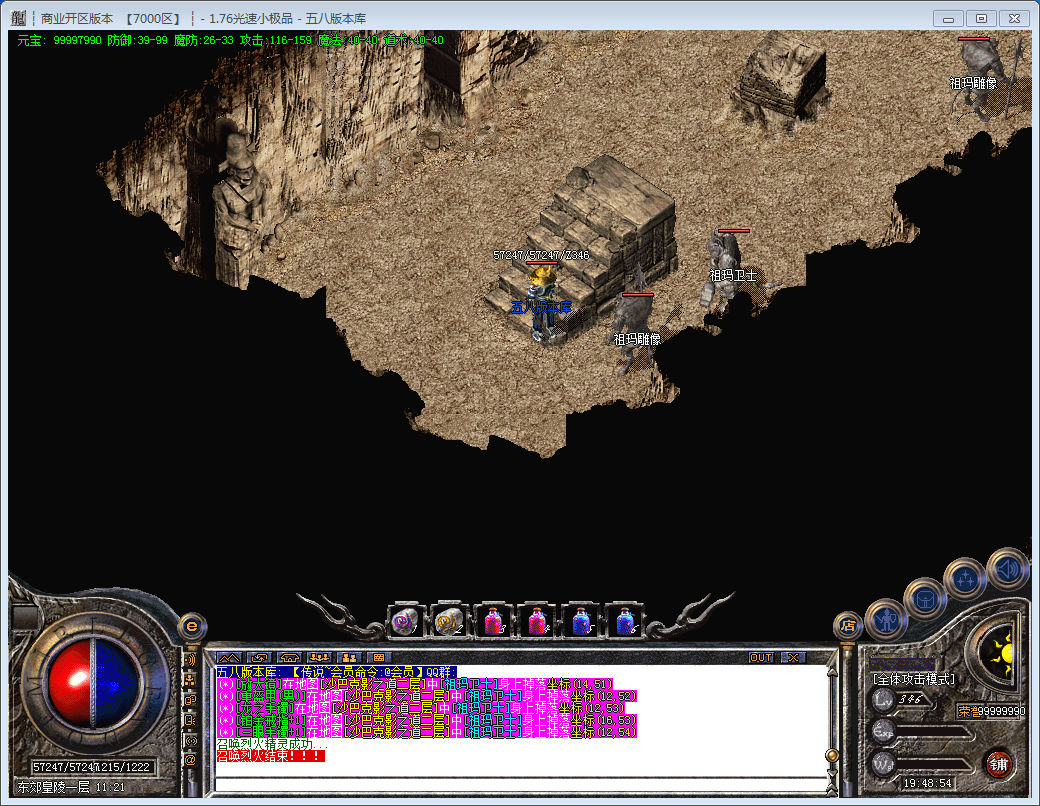Click the 放大镜 drop message in chat
This screenshot has width=1040, height=806.
tap(415, 683)
